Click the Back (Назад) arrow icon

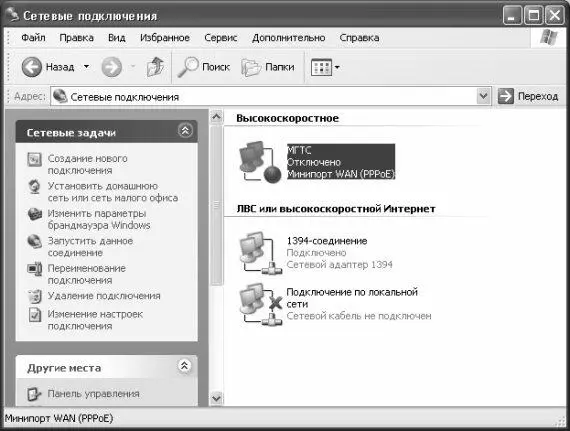(x=32, y=67)
